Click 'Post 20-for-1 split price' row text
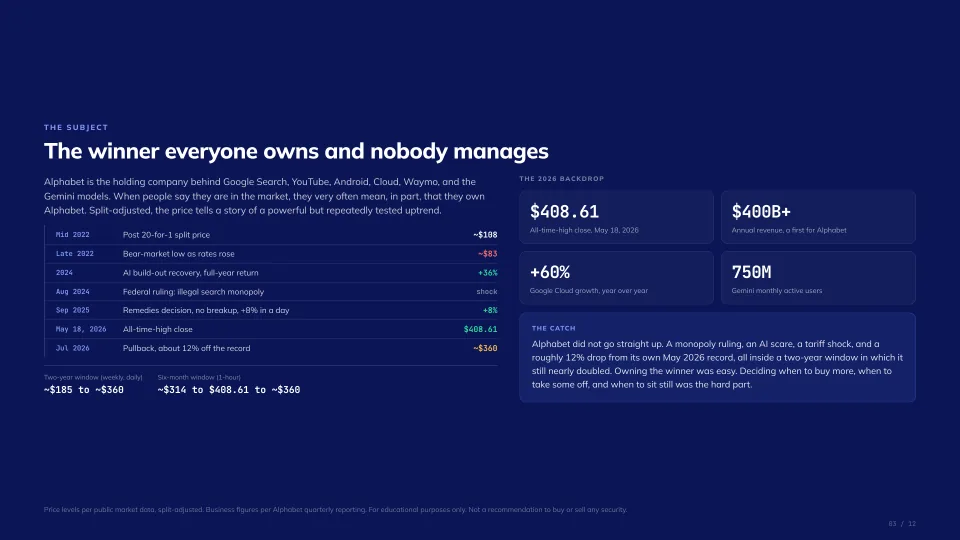Screen dimensions: 960x540 [x=166, y=234]
